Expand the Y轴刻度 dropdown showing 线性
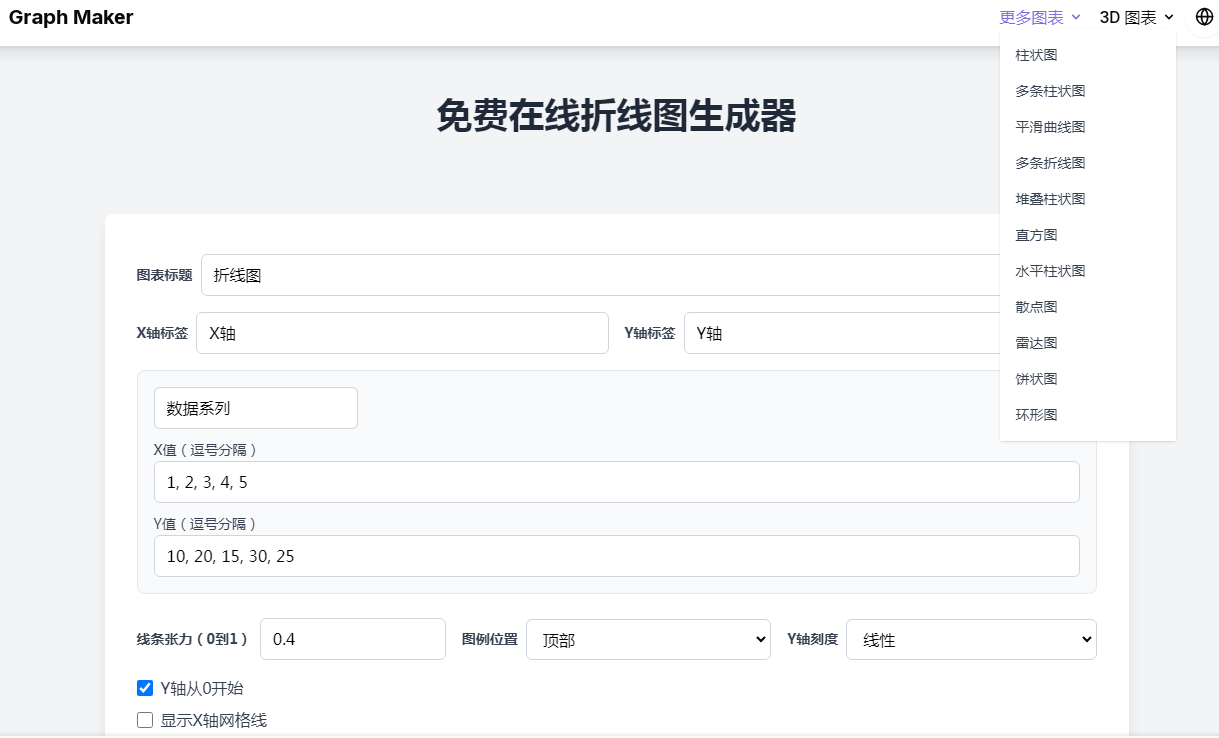Viewport: 1219px width, 738px height. (970, 639)
